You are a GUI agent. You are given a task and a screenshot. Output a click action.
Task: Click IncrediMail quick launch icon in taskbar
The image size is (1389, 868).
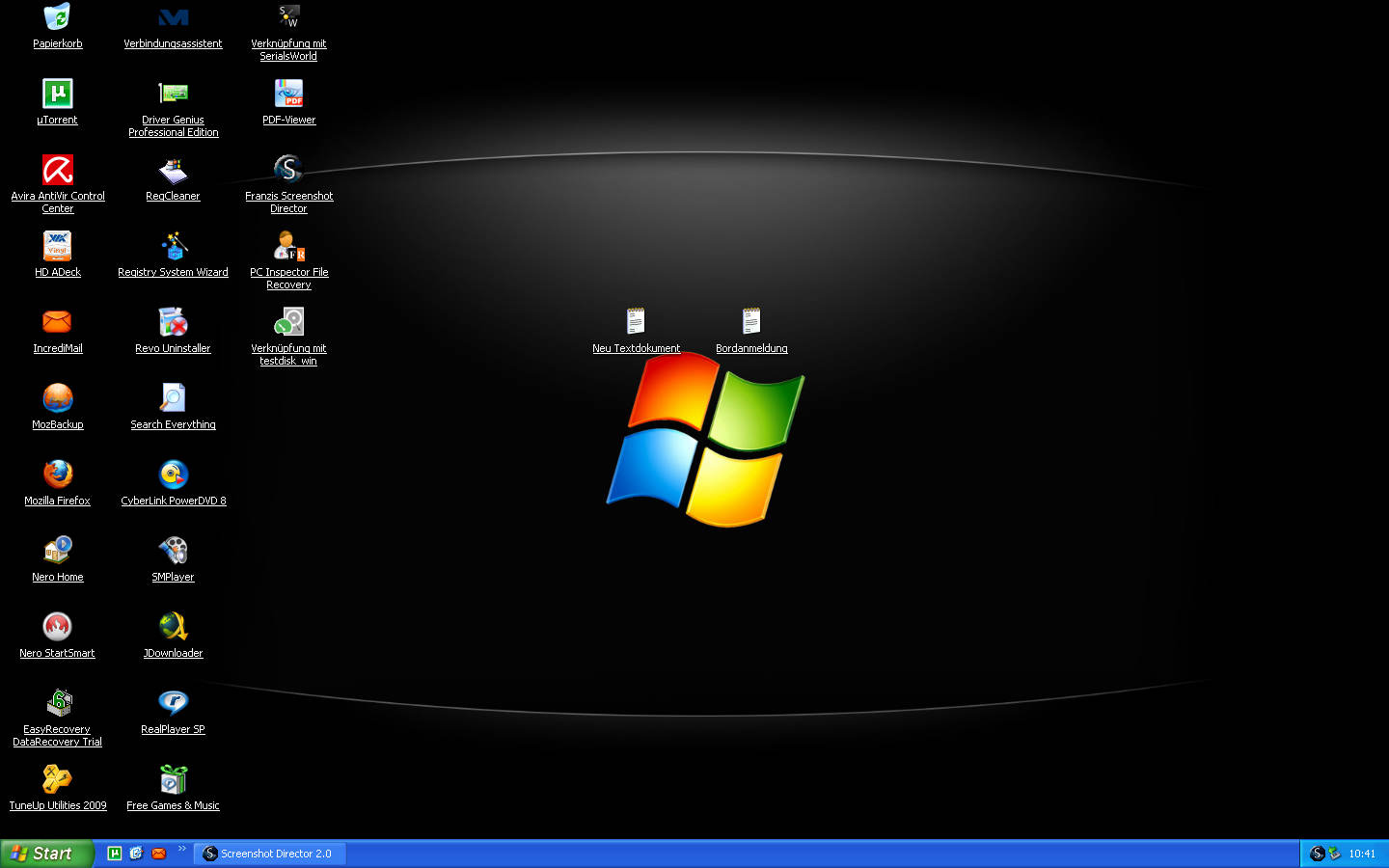[159, 854]
